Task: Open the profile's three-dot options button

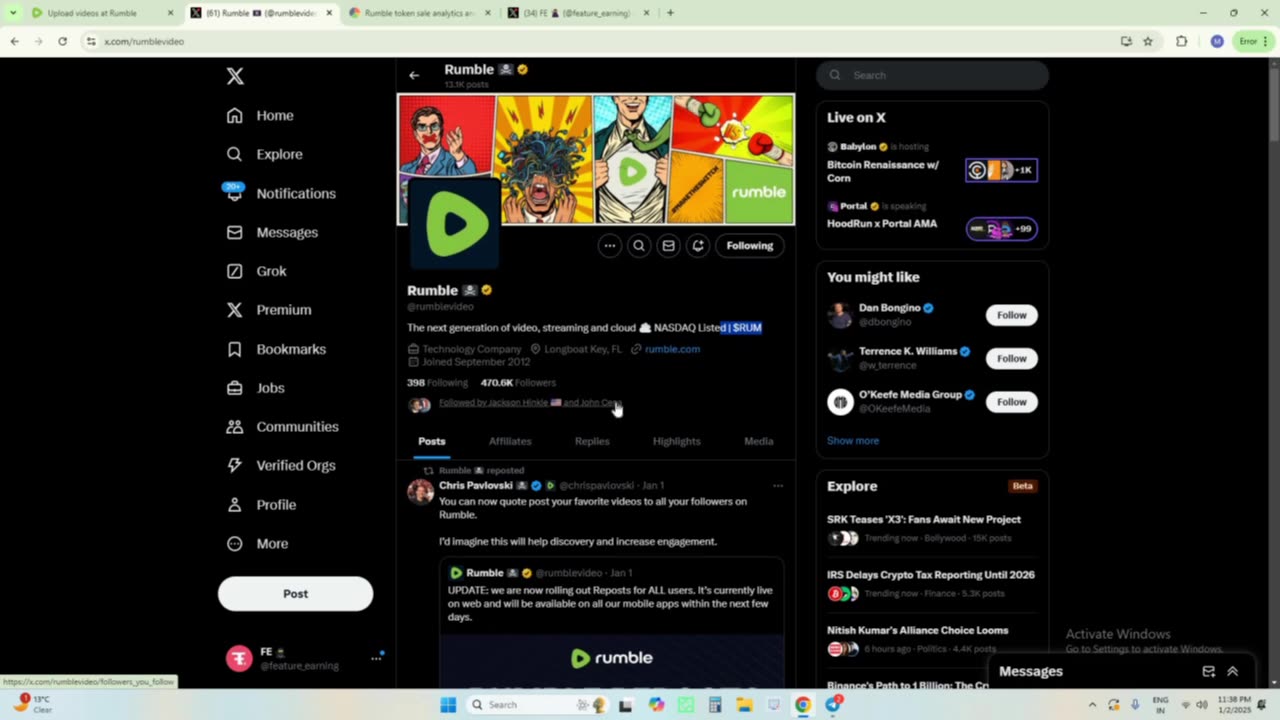Action: (x=609, y=246)
